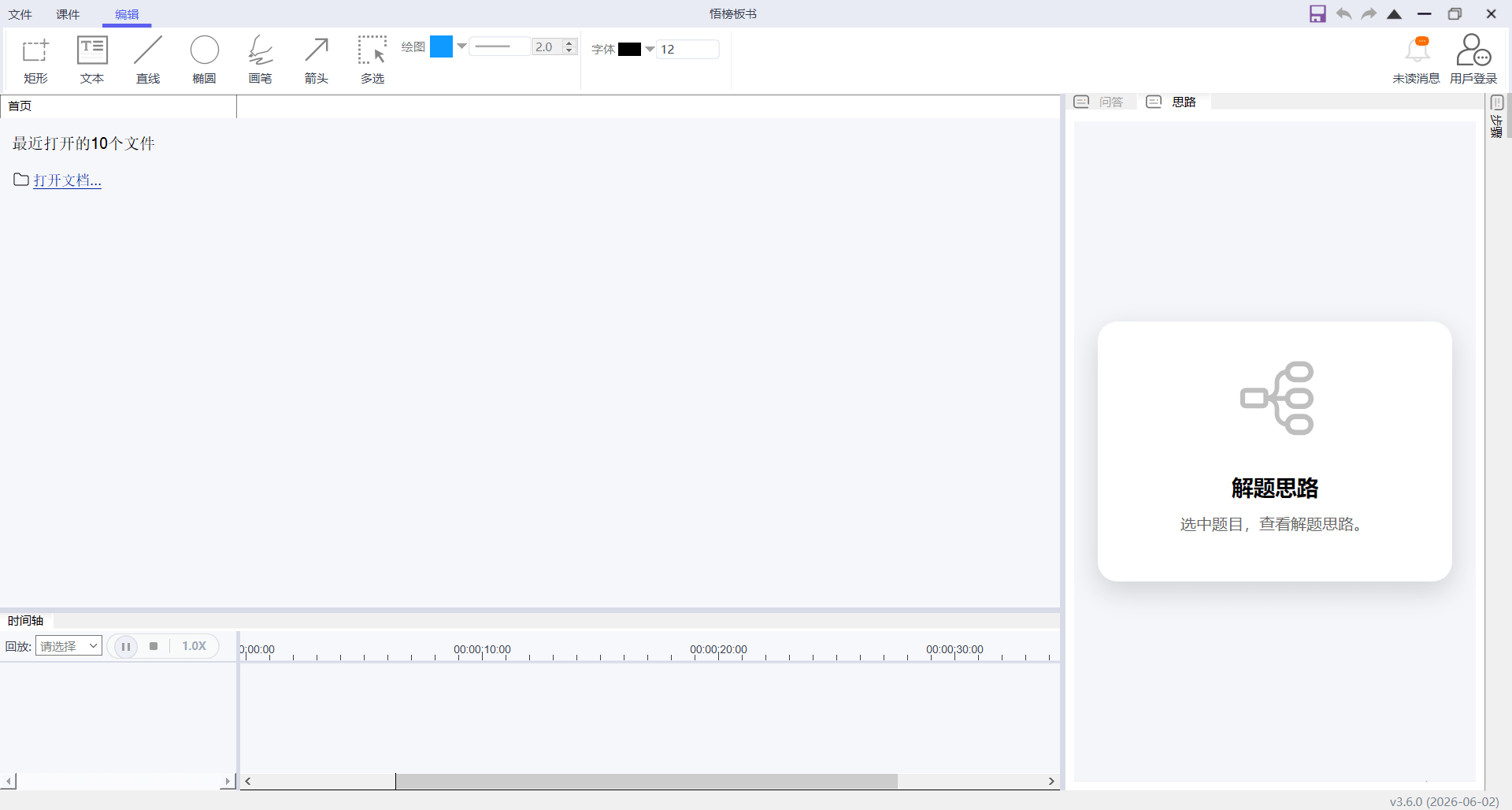Restore the window with the maximize button
Viewport: 1512px width, 810px height.
[x=1455, y=14]
